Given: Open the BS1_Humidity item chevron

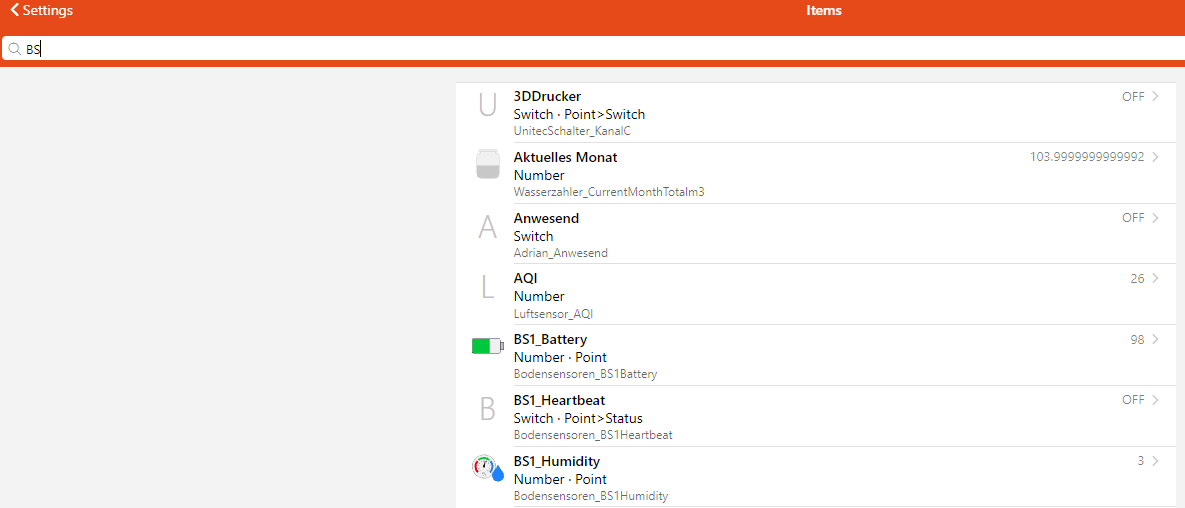Looking at the screenshot, I should coord(1155,460).
